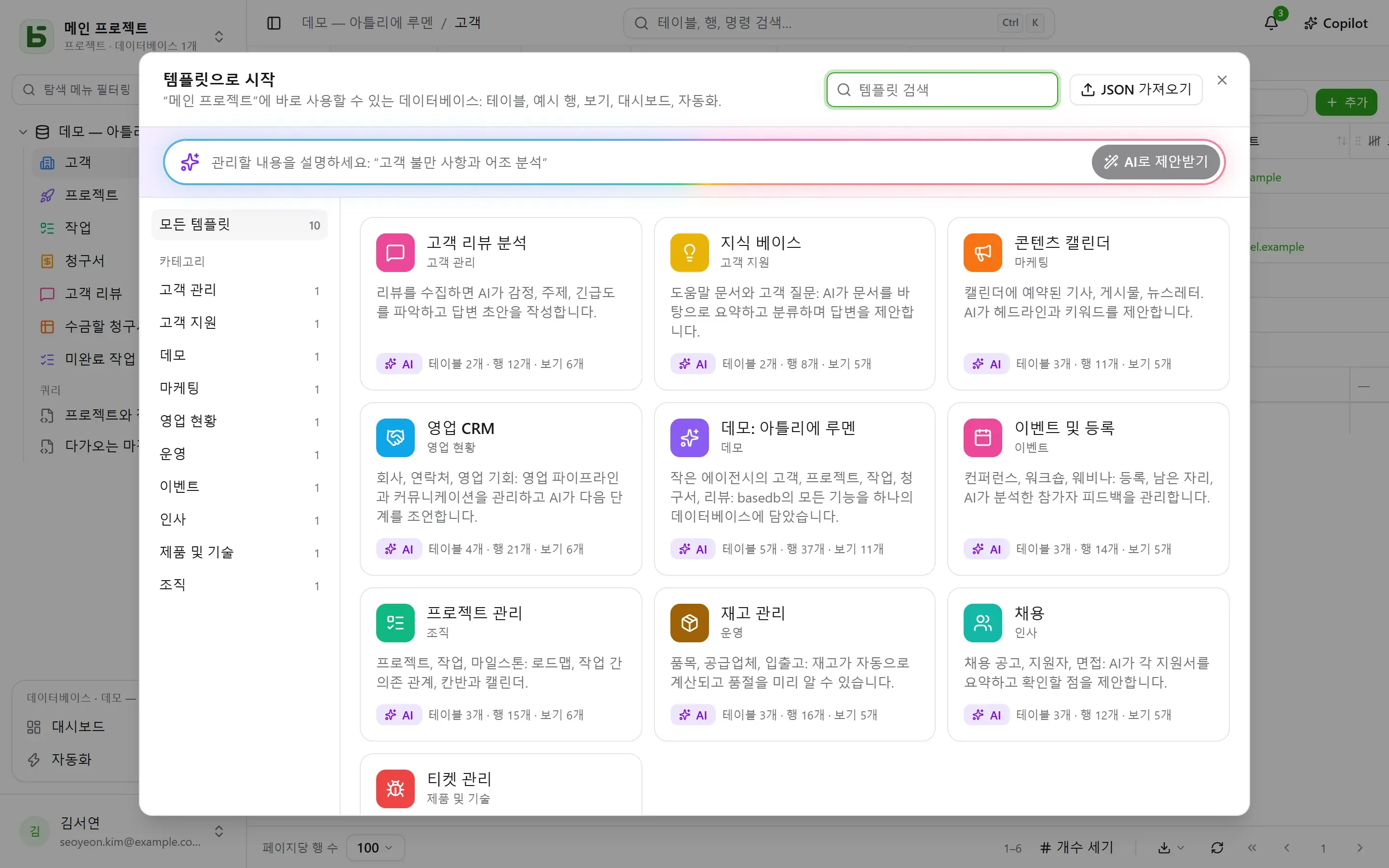Click the notification bell icon
1389x868 pixels.
(1271, 23)
